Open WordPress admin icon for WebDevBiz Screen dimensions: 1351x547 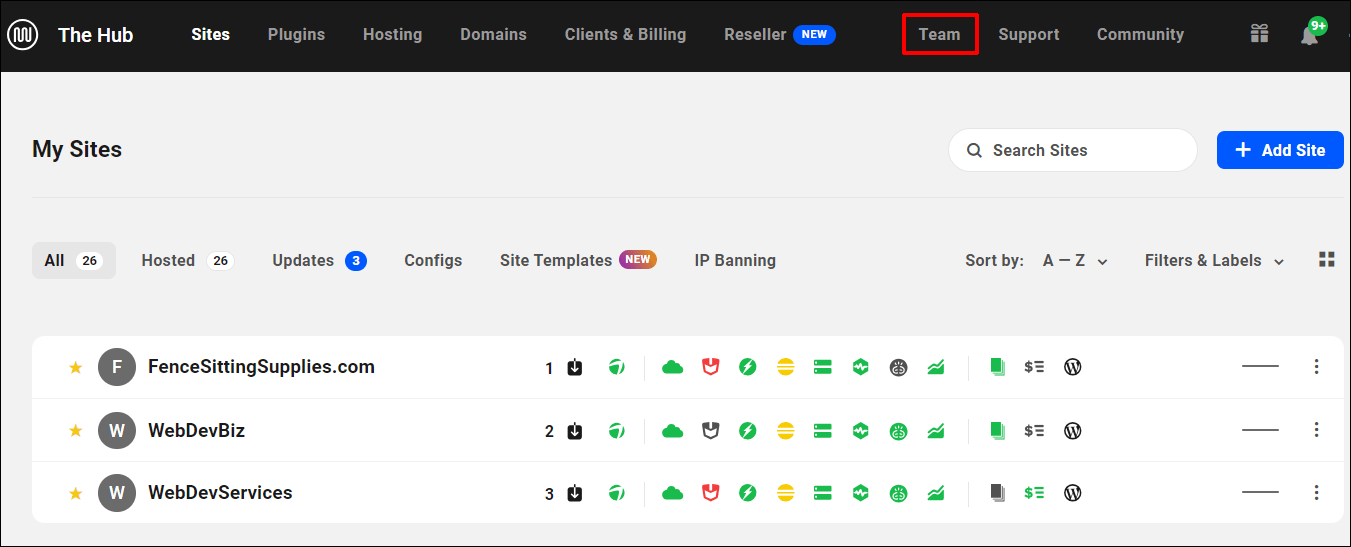coord(1073,431)
